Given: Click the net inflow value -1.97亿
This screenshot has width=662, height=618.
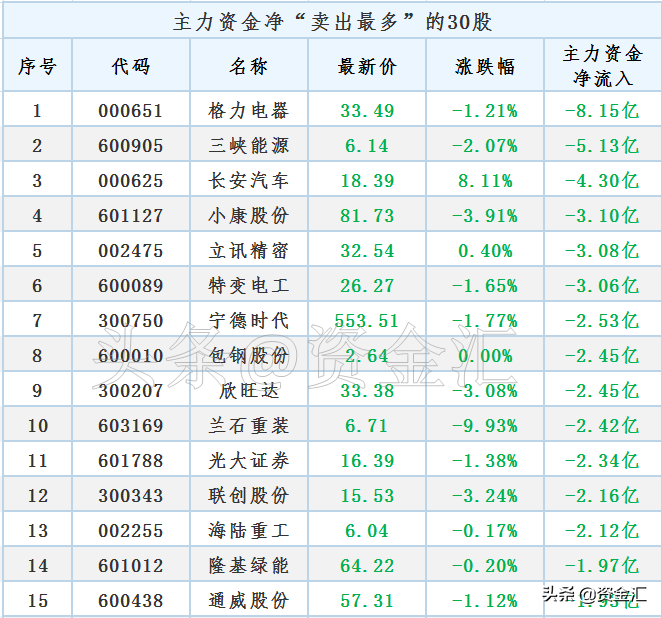Looking at the screenshot, I should pos(602,566).
